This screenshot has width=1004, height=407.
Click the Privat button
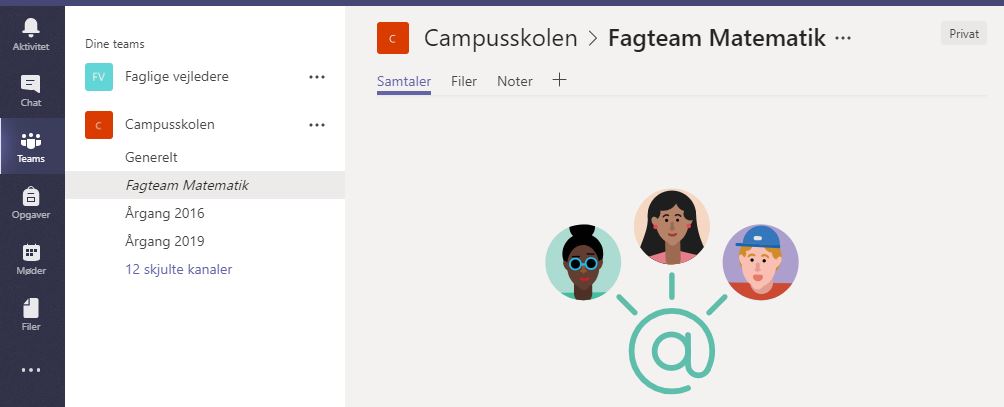[963, 34]
